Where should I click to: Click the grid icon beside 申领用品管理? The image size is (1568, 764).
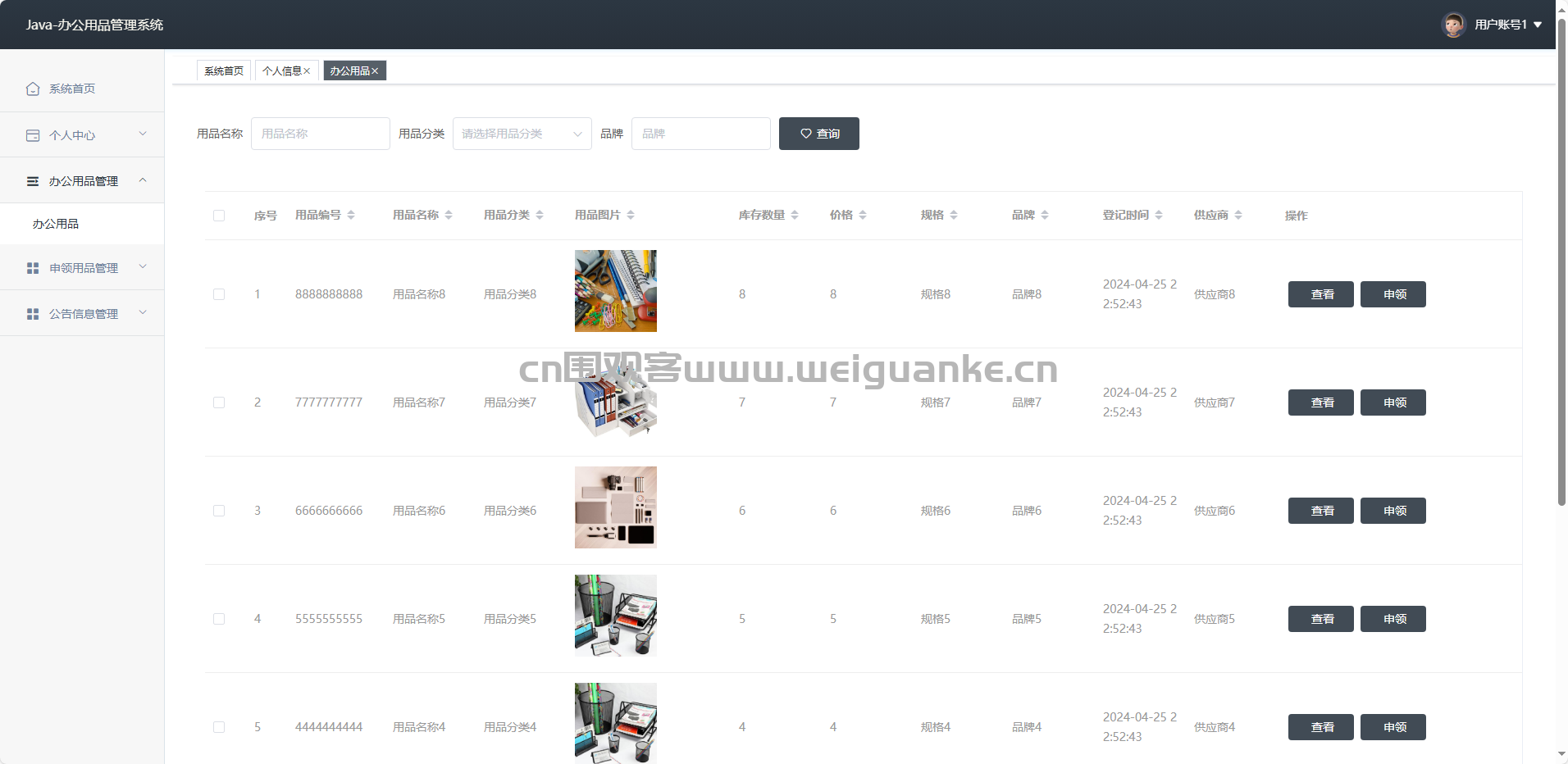point(33,268)
